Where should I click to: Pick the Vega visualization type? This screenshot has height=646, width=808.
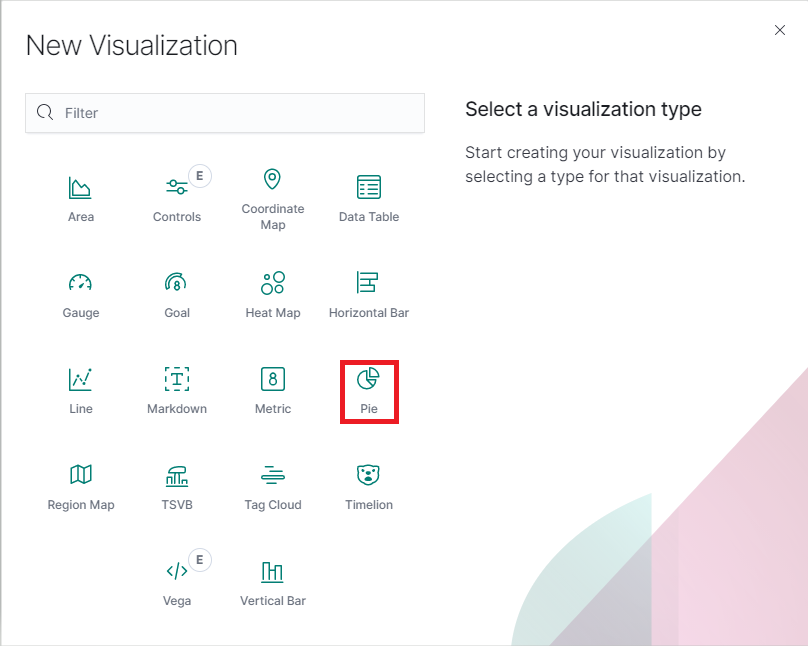[x=177, y=572]
